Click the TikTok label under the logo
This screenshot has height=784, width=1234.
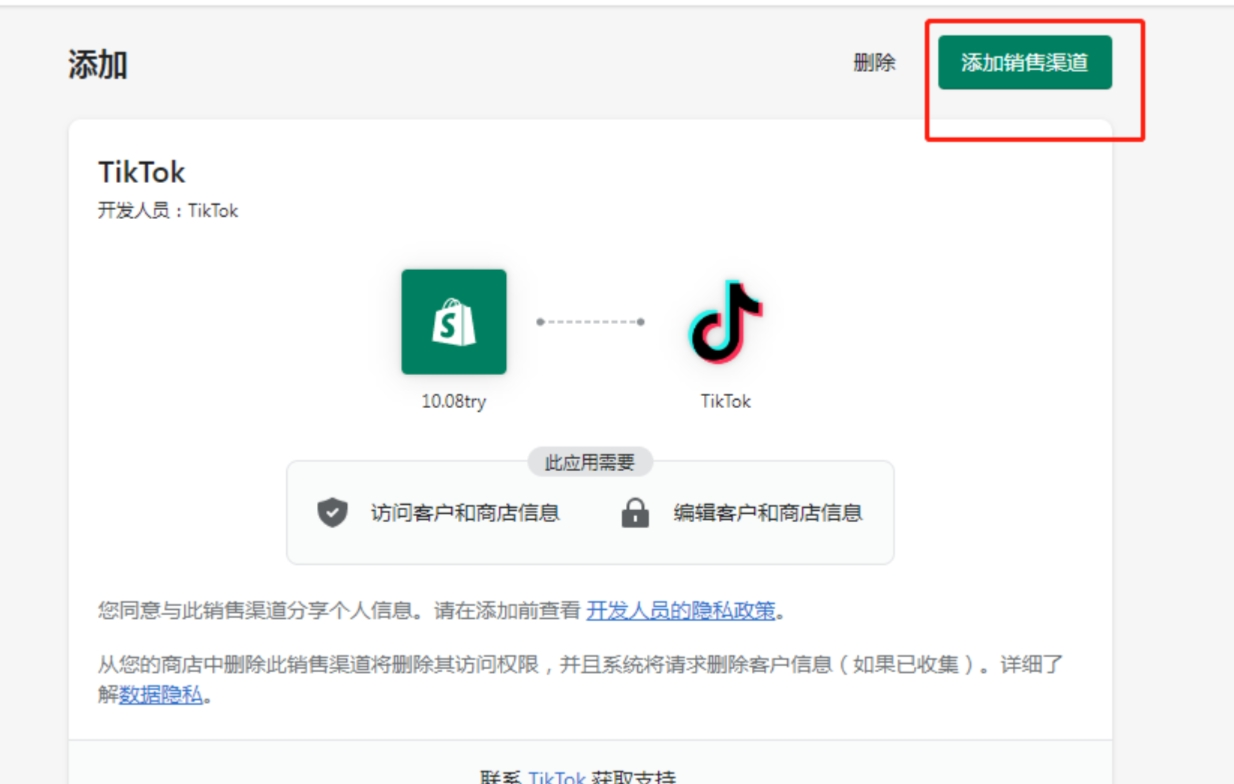[726, 401]
